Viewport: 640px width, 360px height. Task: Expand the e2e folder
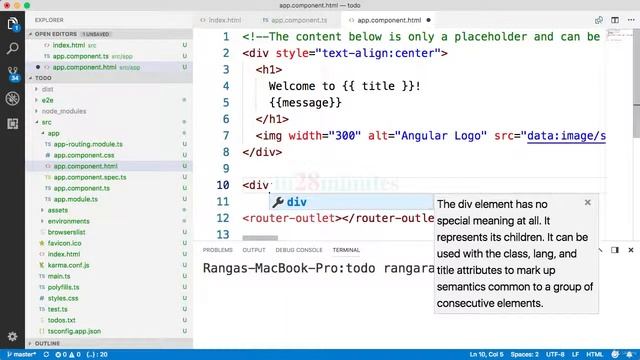[47, 100]
